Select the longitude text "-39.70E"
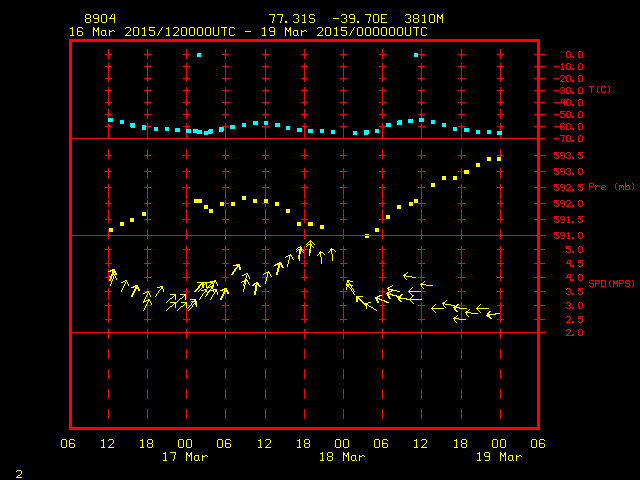 pos(359,19)
